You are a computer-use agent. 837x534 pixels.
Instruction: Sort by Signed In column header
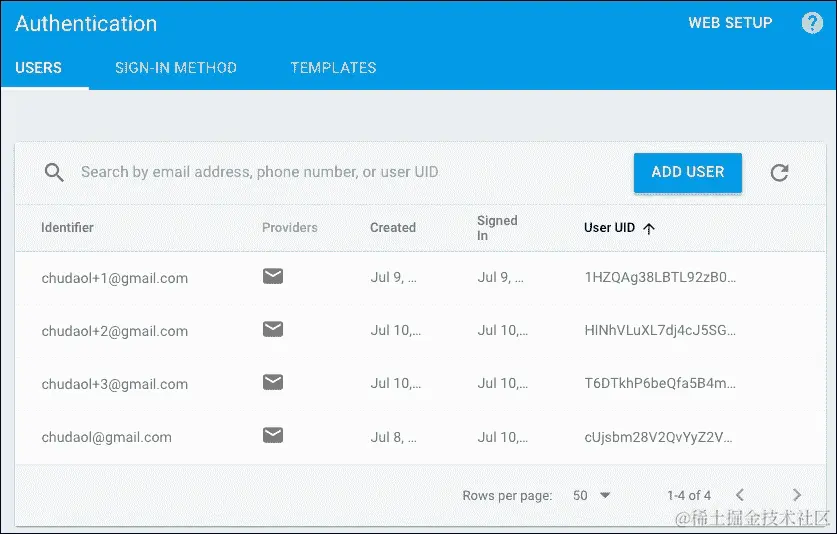click(497, 228)
